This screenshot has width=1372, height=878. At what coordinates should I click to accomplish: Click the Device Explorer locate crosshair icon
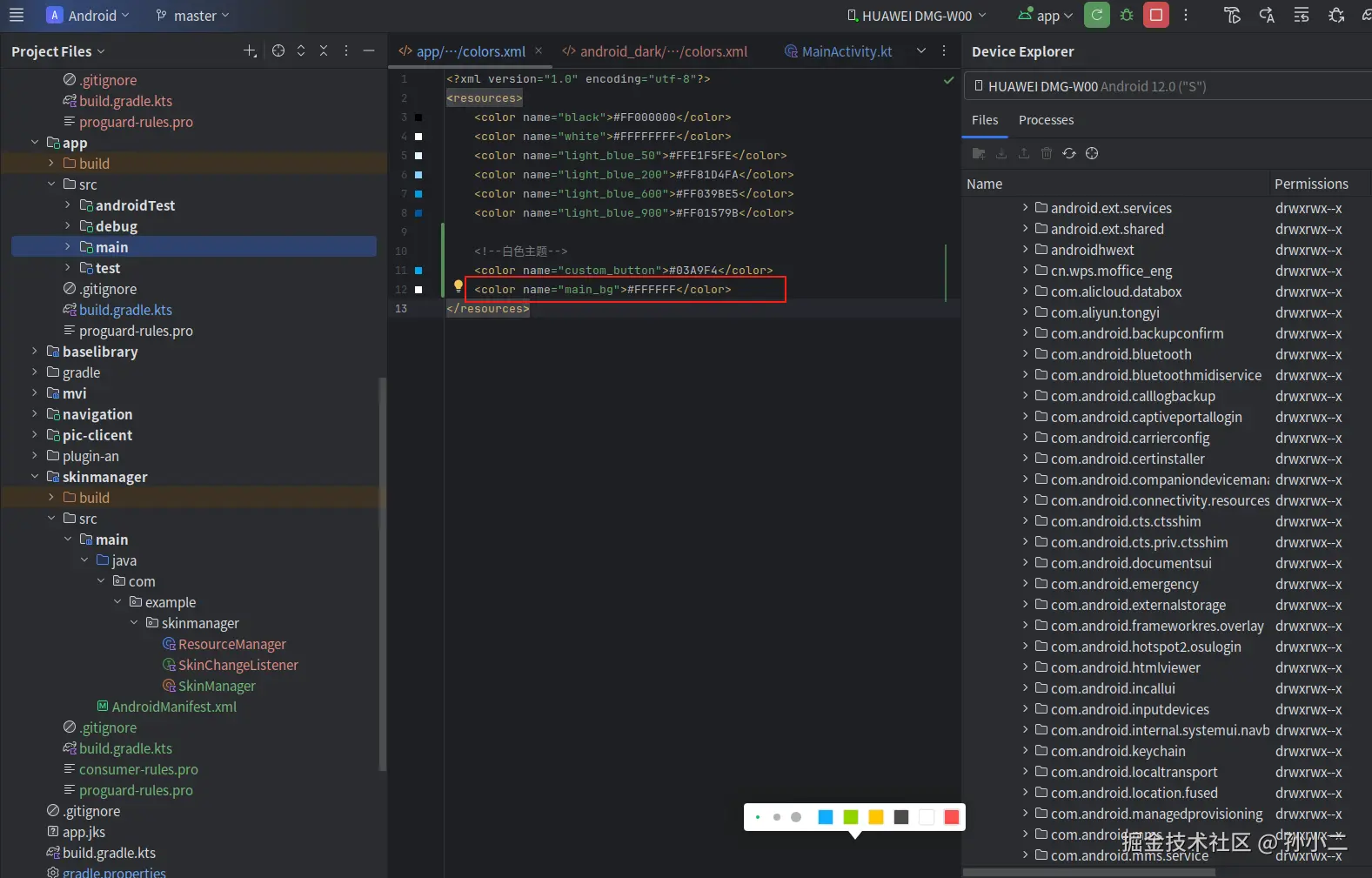pos(1092,153)
